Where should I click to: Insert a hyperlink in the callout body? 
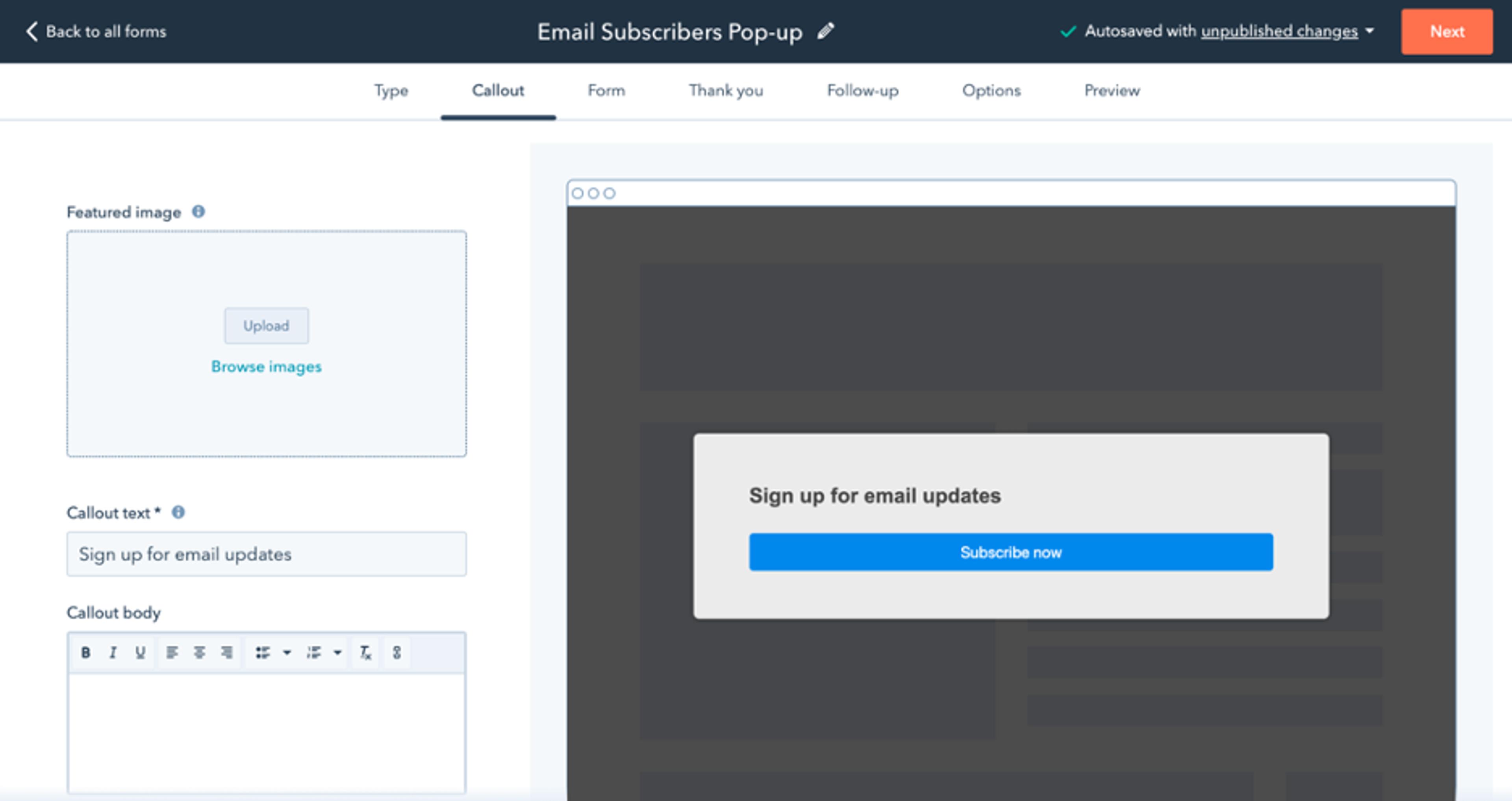click(x=397, y=652)
